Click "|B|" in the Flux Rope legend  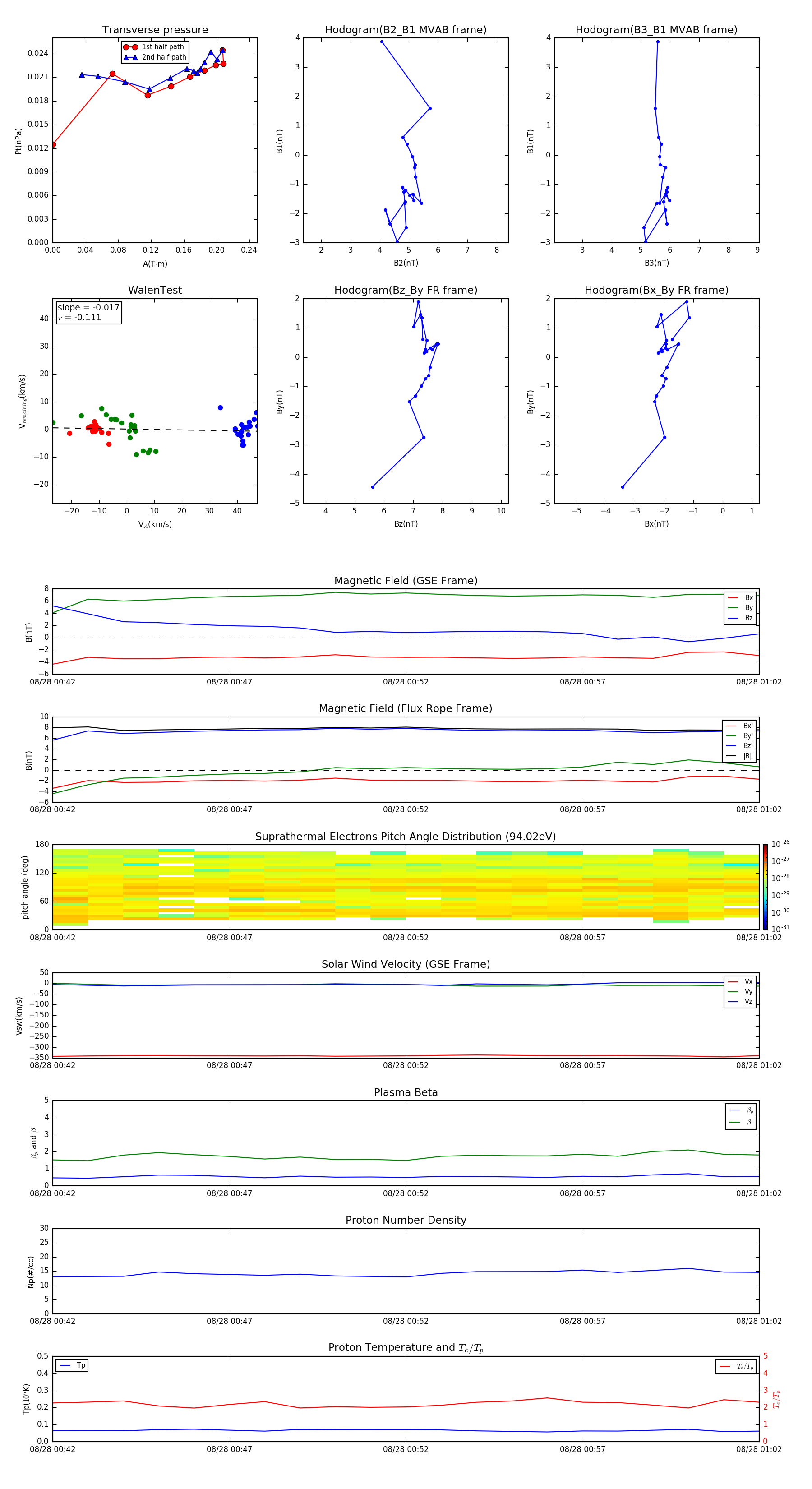[x=740, y=756]
